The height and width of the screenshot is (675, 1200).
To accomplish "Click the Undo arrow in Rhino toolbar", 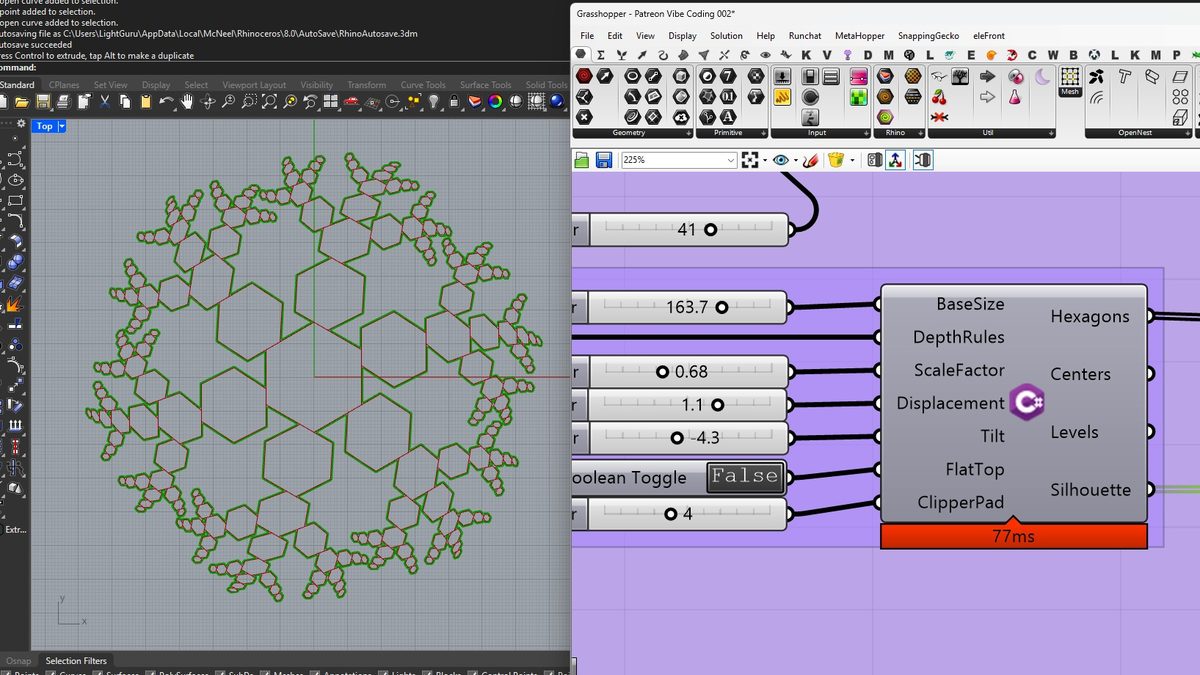I will (166, 101).
